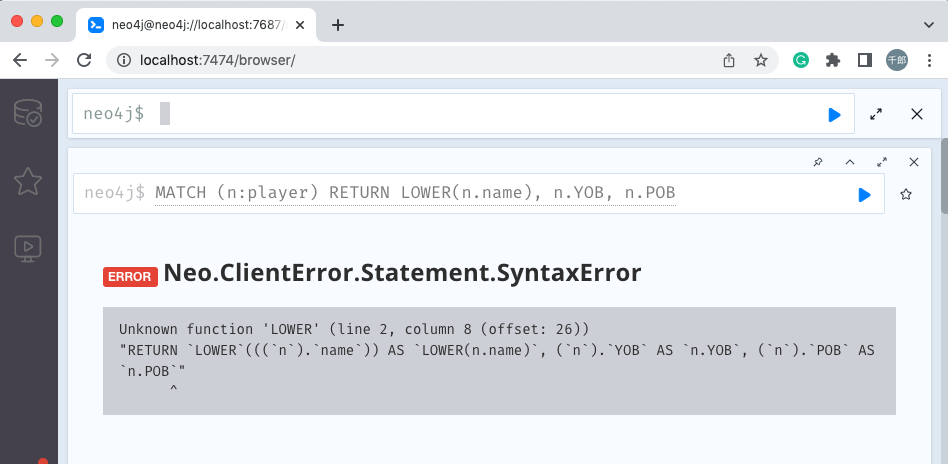Open the Chrome Extensions puzzle menu
The image size is (948, 464).
[x=833, y=60]
